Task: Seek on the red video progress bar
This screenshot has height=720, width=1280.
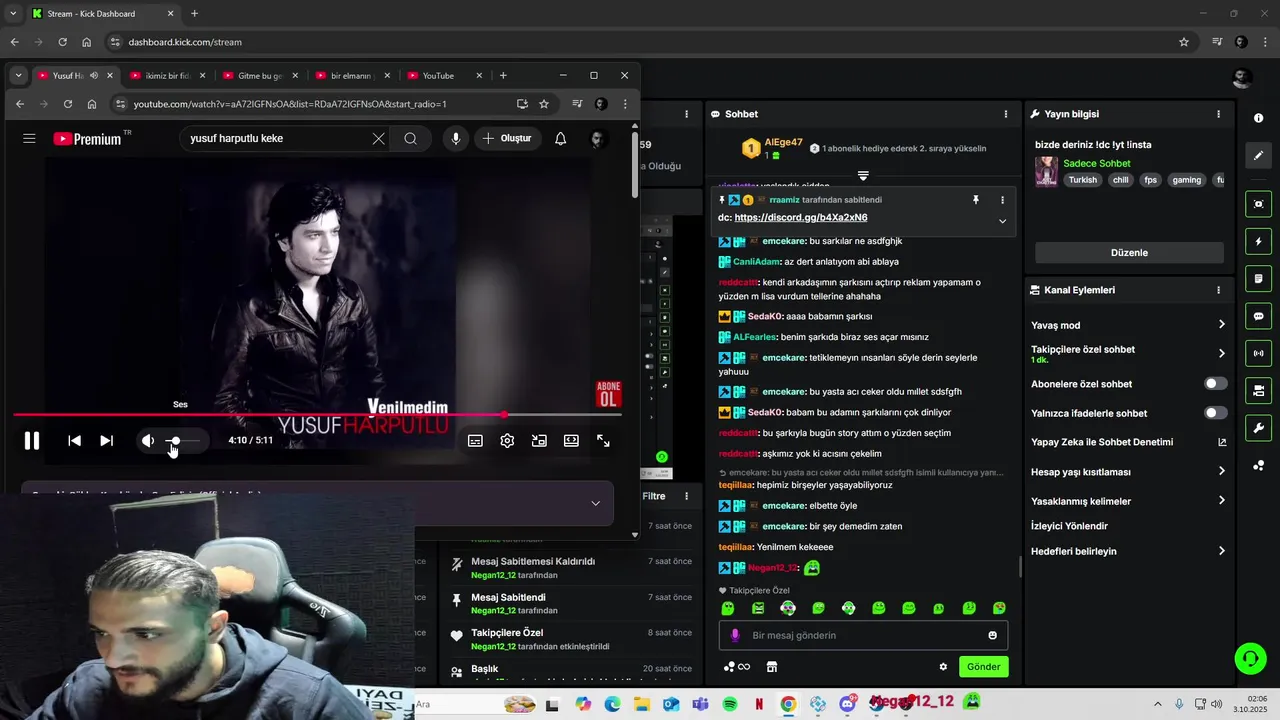Action: (318, 414)
